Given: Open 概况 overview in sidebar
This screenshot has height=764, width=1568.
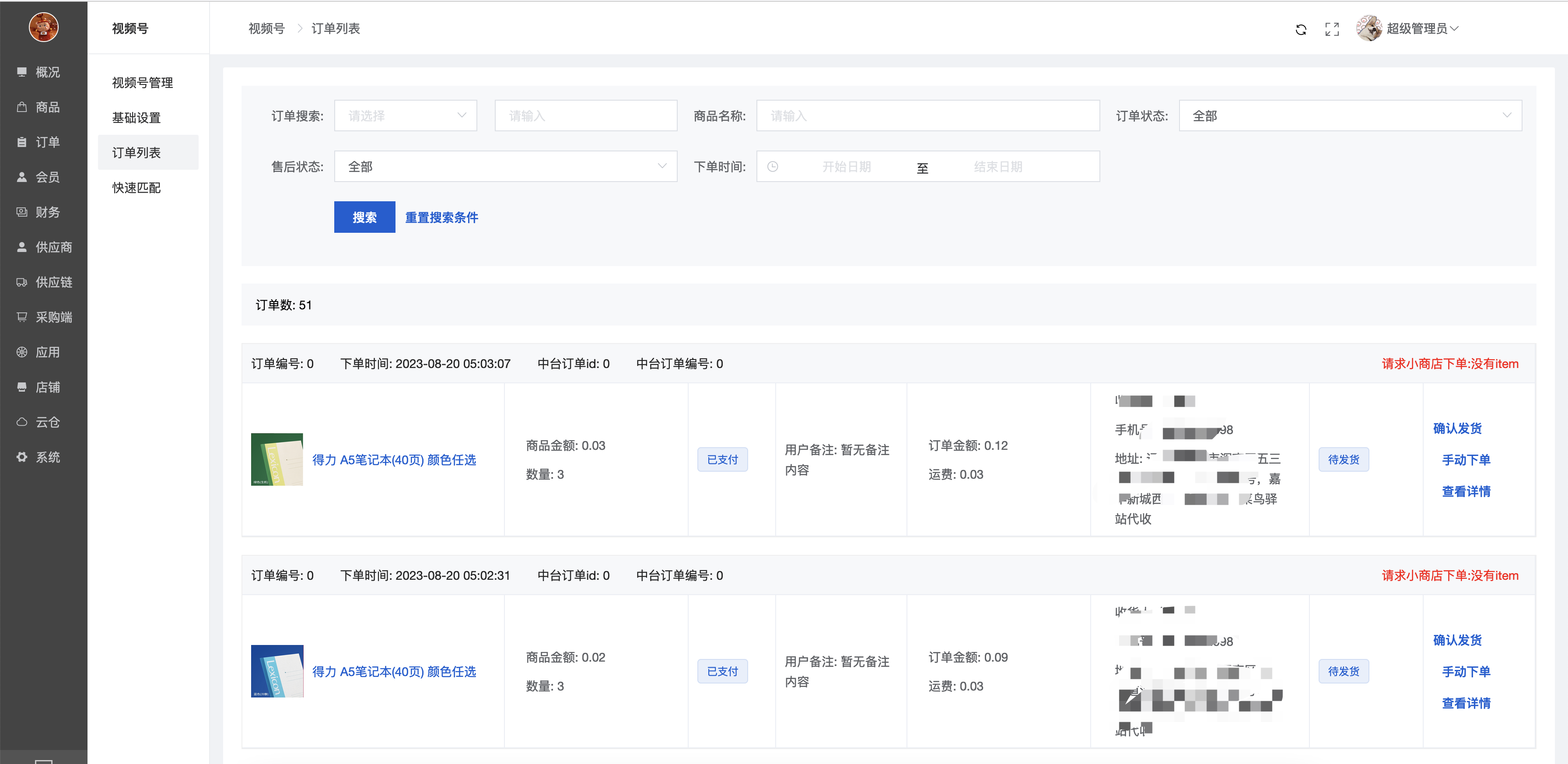Looking at the screenshot, I should tap(47, 73).
